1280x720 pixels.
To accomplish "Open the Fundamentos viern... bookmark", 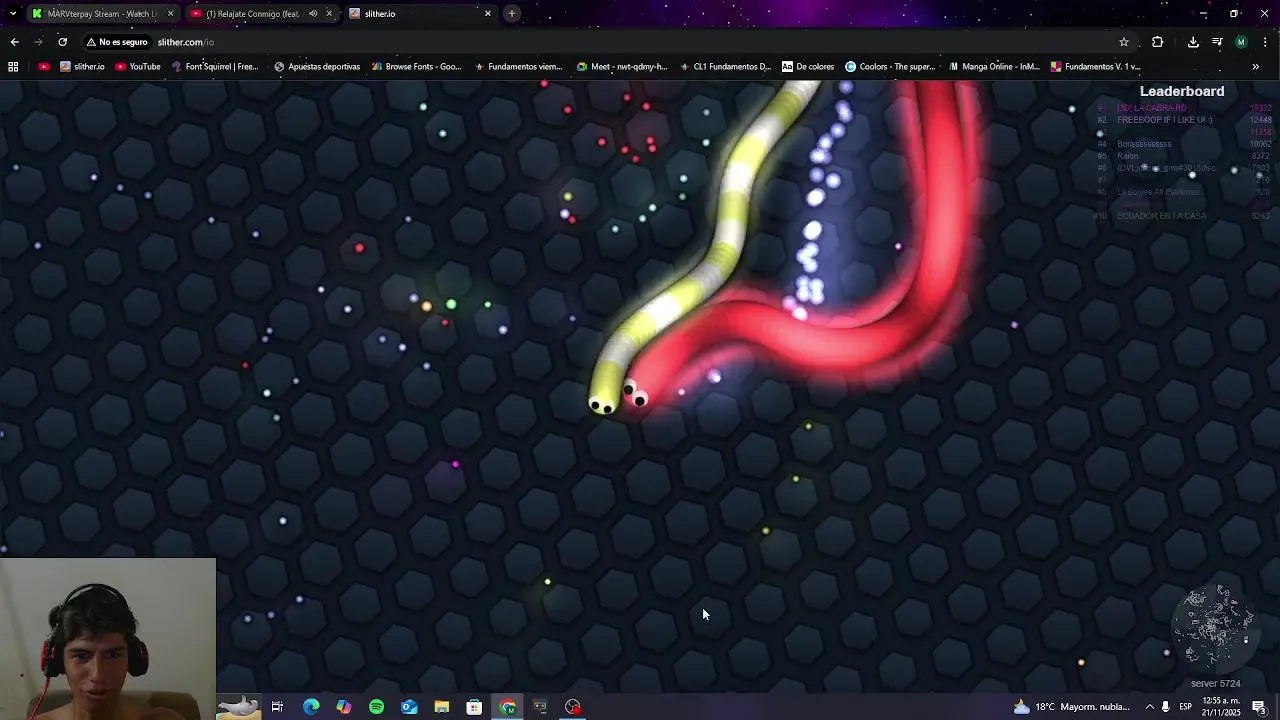I will [x=518, y=67].
